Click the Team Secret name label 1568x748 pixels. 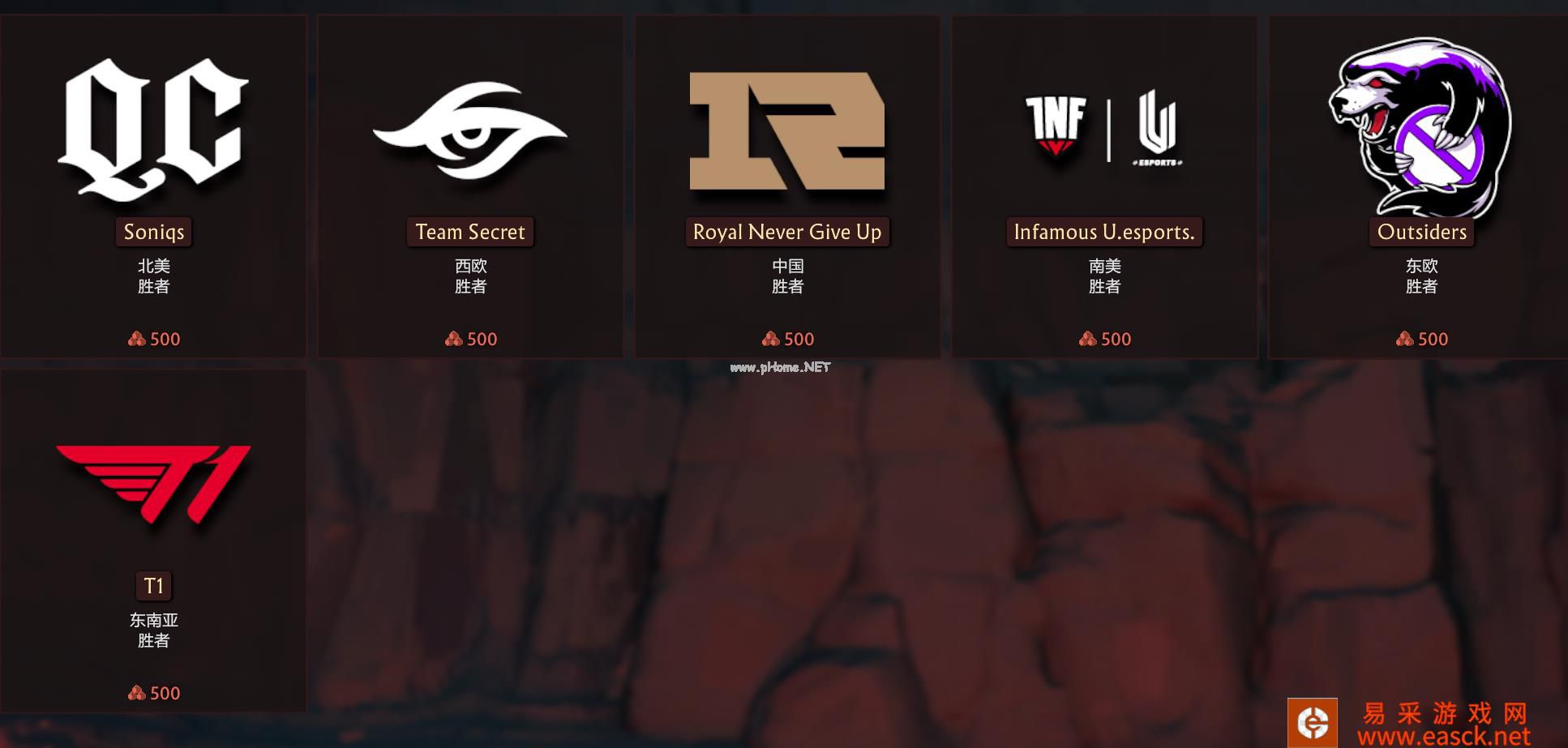470,232
